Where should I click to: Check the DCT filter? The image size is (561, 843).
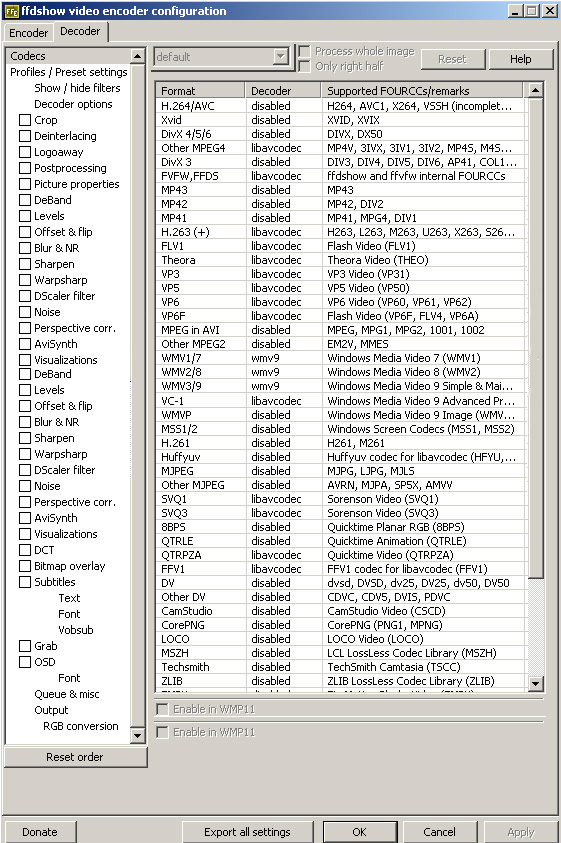click(25, 550)
